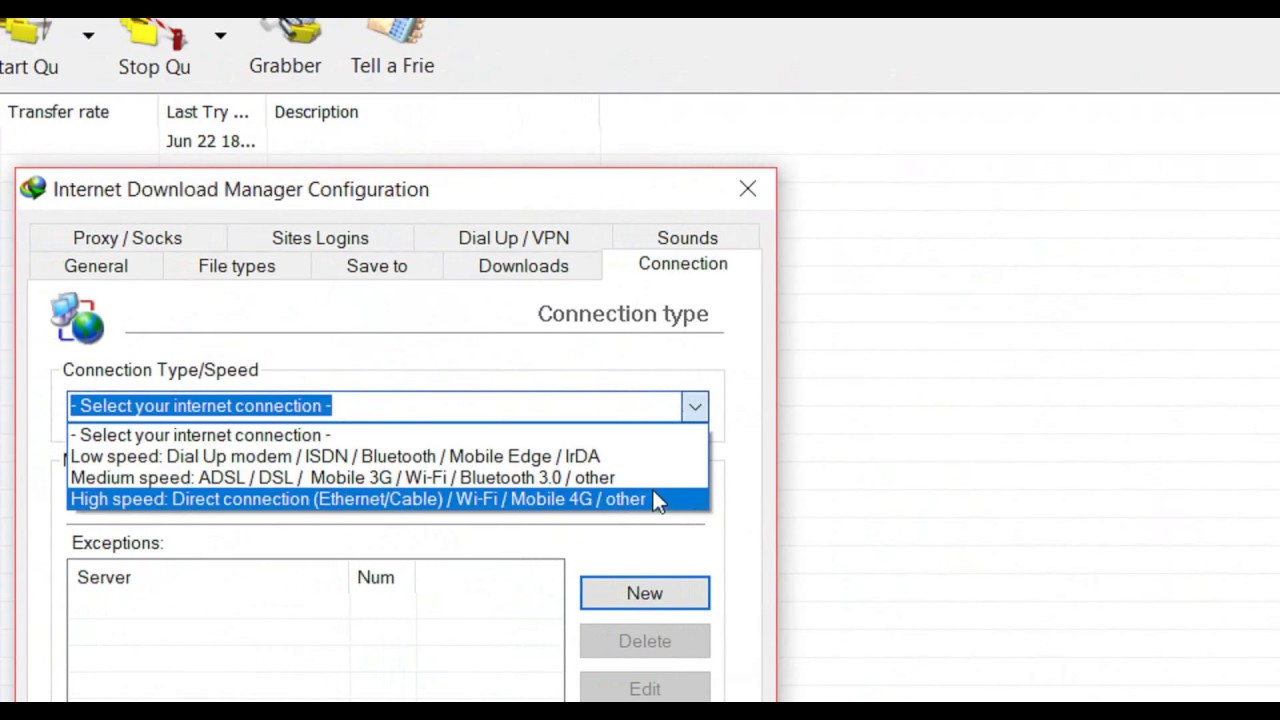Viewport: 1280px width, 720px height.
Task: Click the New exception button
Action: click(645, 593)
